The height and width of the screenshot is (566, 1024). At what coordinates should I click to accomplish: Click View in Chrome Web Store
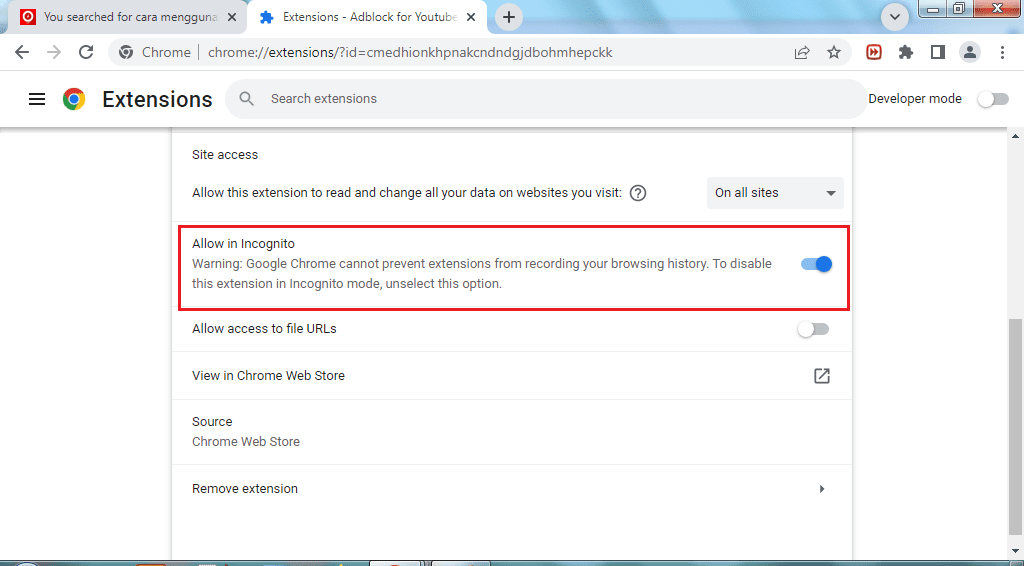(268, 375)
